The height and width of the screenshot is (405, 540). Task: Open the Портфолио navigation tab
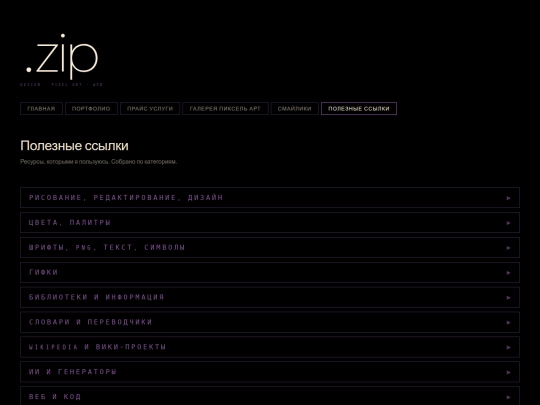click(91, 108)
